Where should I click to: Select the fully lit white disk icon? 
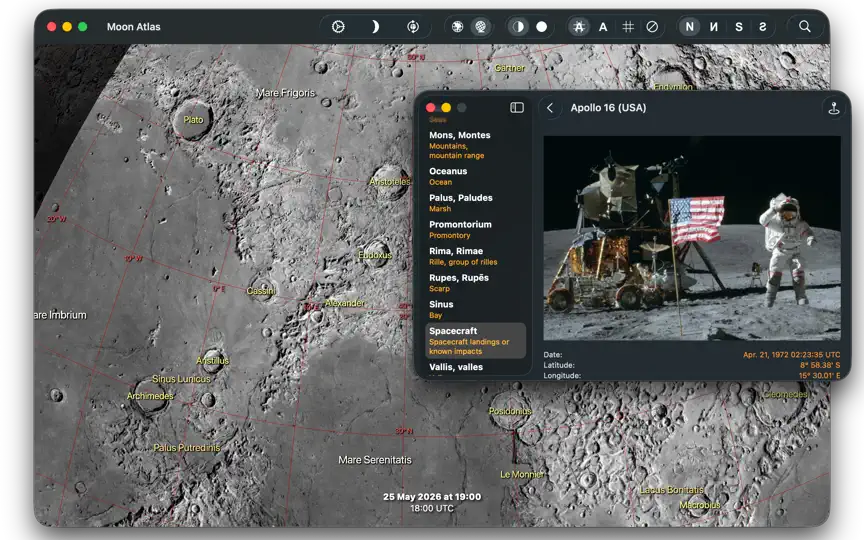tap(542, 26)
